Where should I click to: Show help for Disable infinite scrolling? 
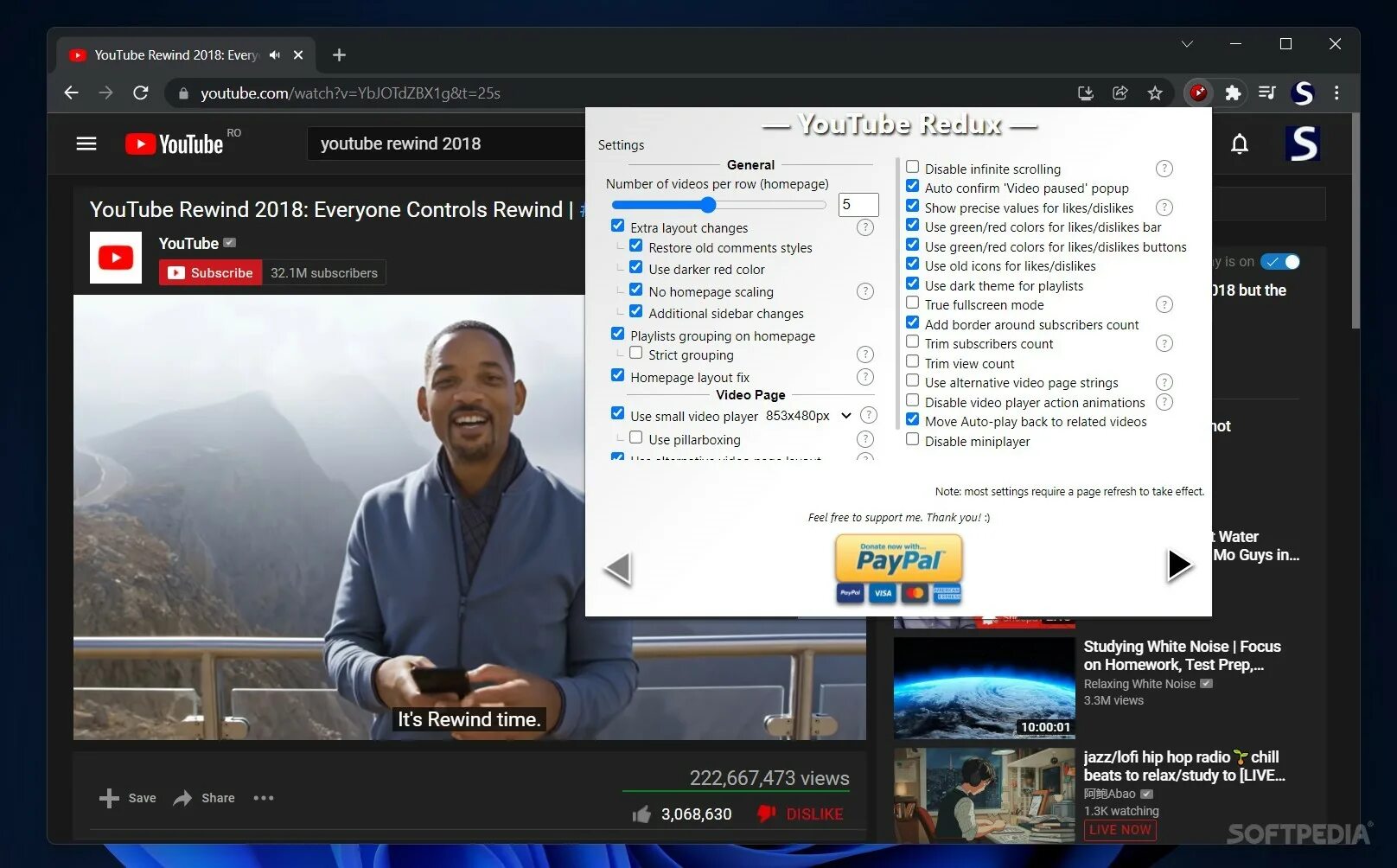tap(1164, 169)
